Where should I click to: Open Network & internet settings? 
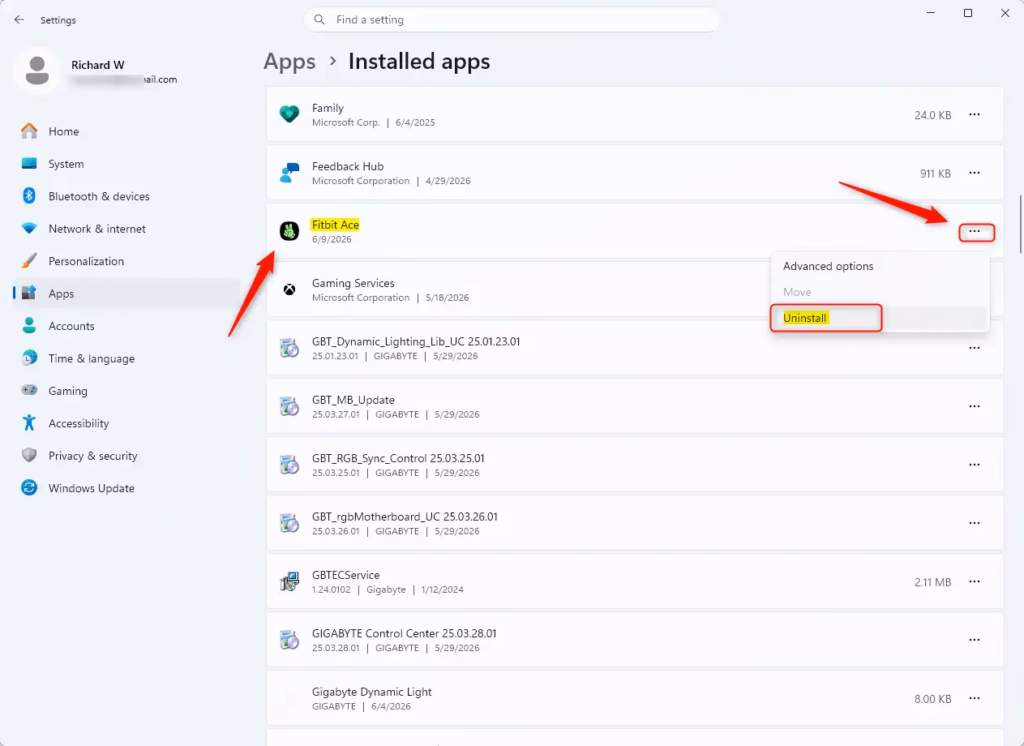pos(127,229)
